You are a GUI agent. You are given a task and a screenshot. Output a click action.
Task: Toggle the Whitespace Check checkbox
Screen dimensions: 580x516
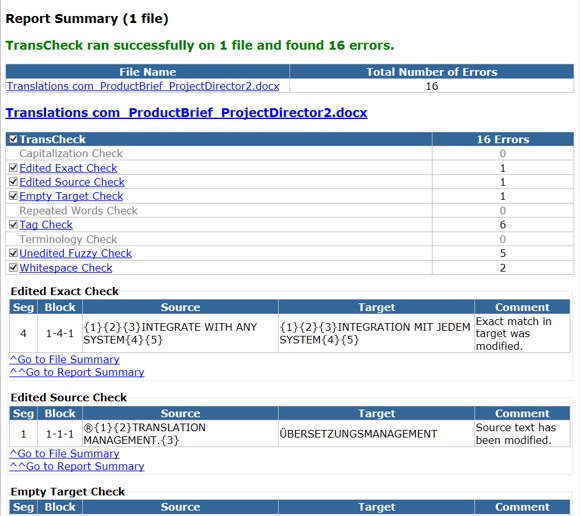[x=13, y=267]
